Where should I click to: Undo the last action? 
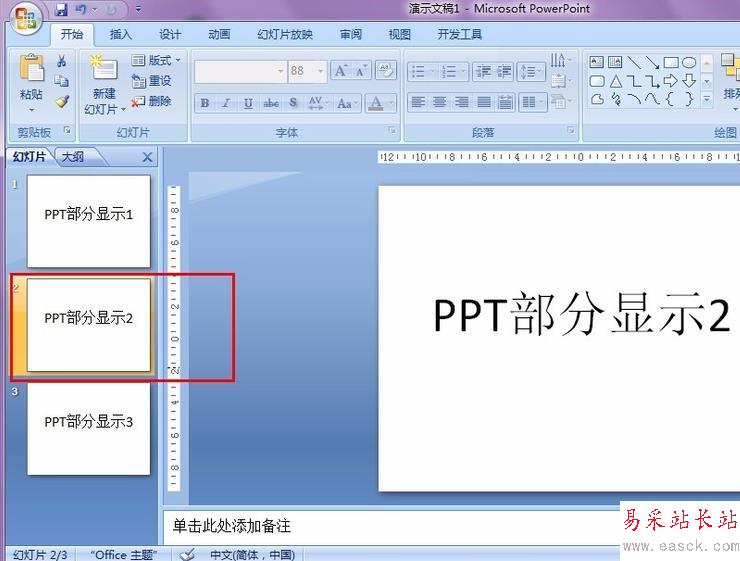[x=81, y=9]
